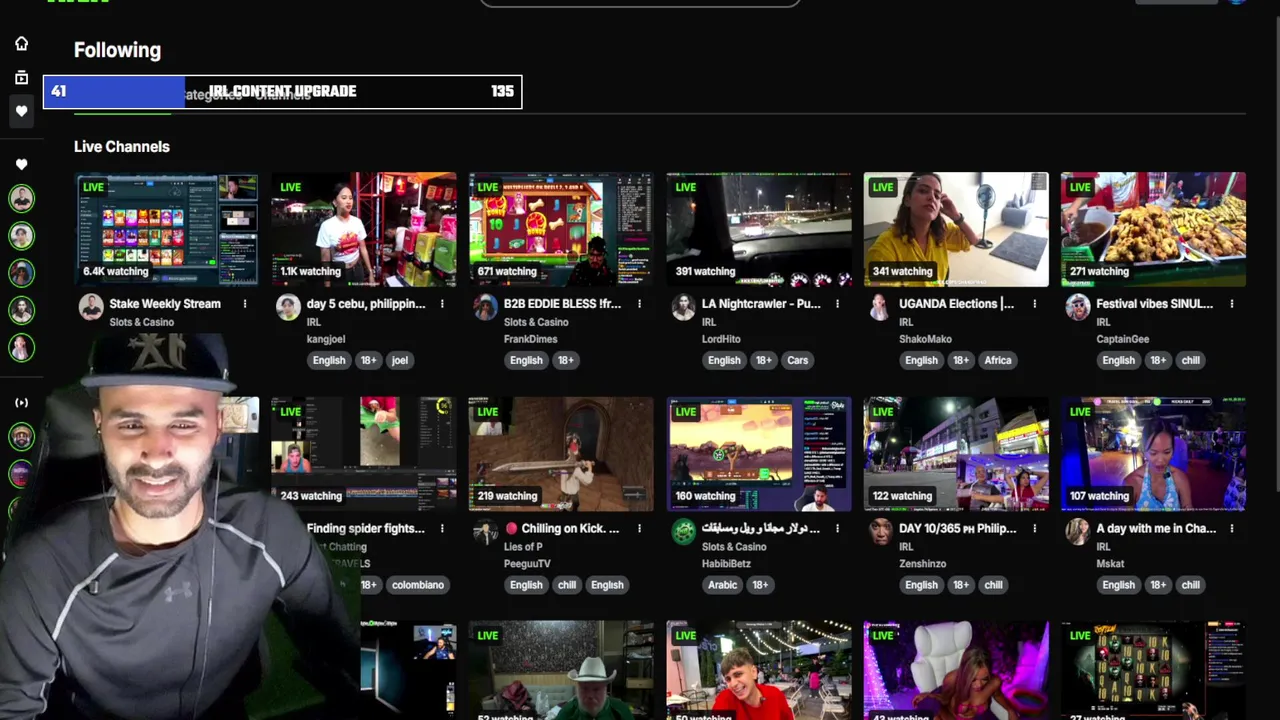This screenshot has height=720, width=1280.
Task: Click the 'English' tag under Mskat stream
Action: click(x=1119, y=585)
